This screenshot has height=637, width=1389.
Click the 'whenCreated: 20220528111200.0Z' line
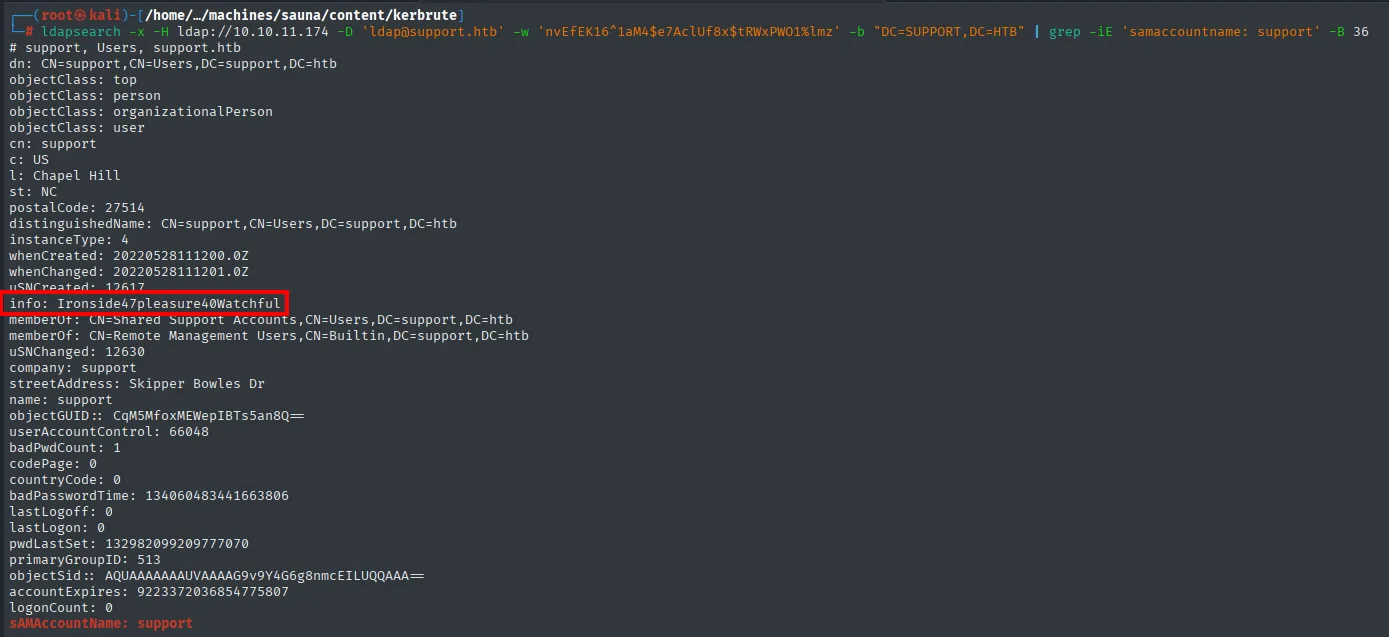pyautogui.click(x=129, y=256)
